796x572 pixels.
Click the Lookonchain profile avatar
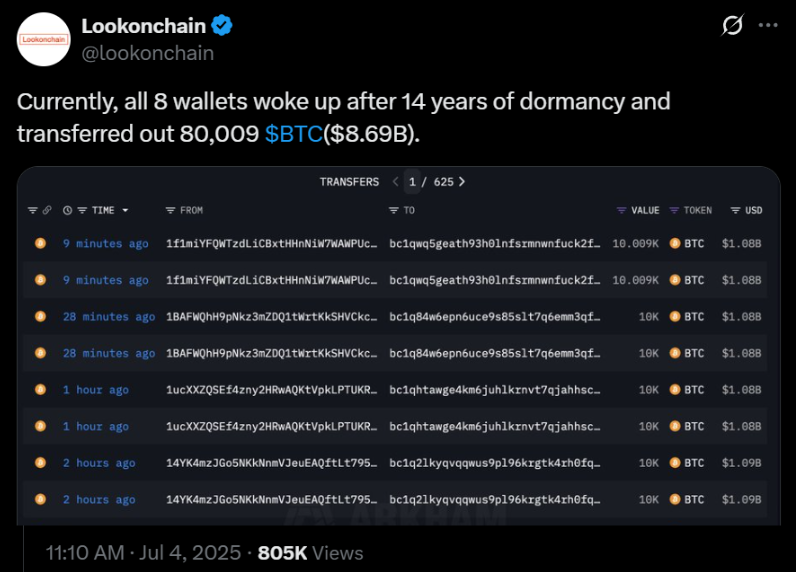[44, 40]
